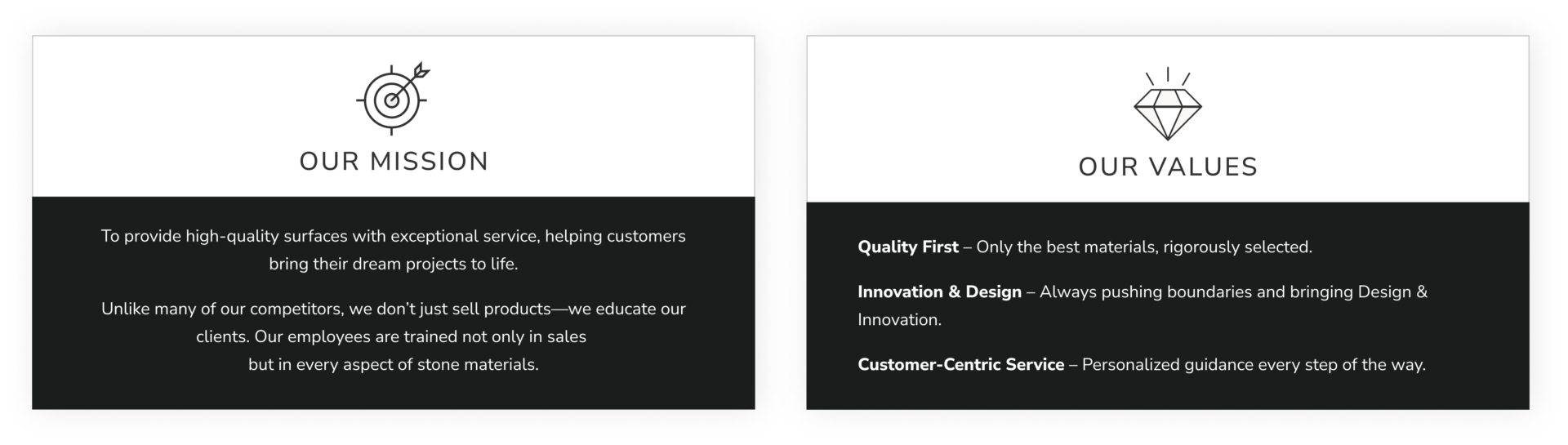
Task: Click the sparkle rays above the diamond
Action: 1168,77
